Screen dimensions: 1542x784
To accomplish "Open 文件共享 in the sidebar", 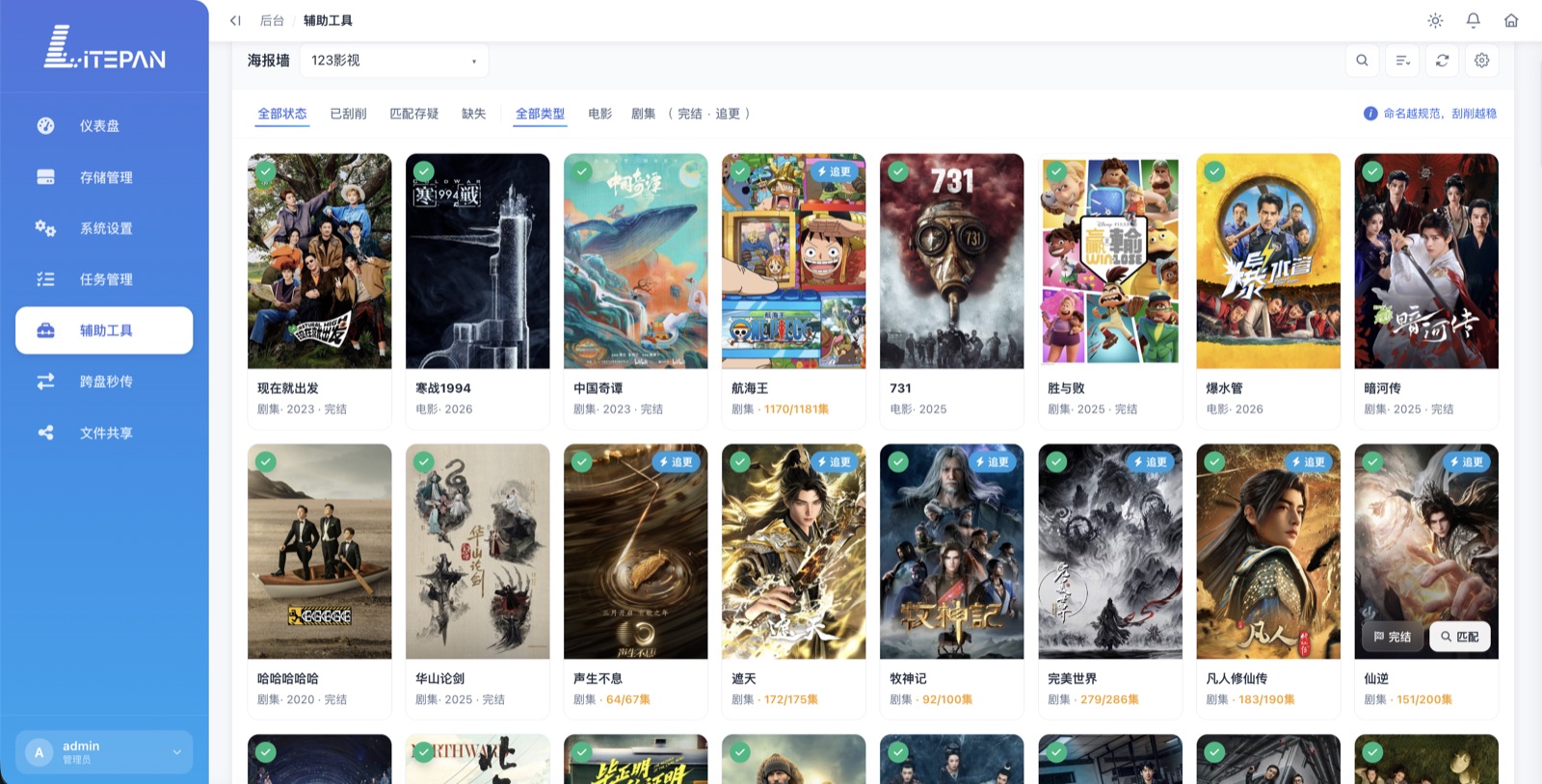I will [x=104, y=432].
